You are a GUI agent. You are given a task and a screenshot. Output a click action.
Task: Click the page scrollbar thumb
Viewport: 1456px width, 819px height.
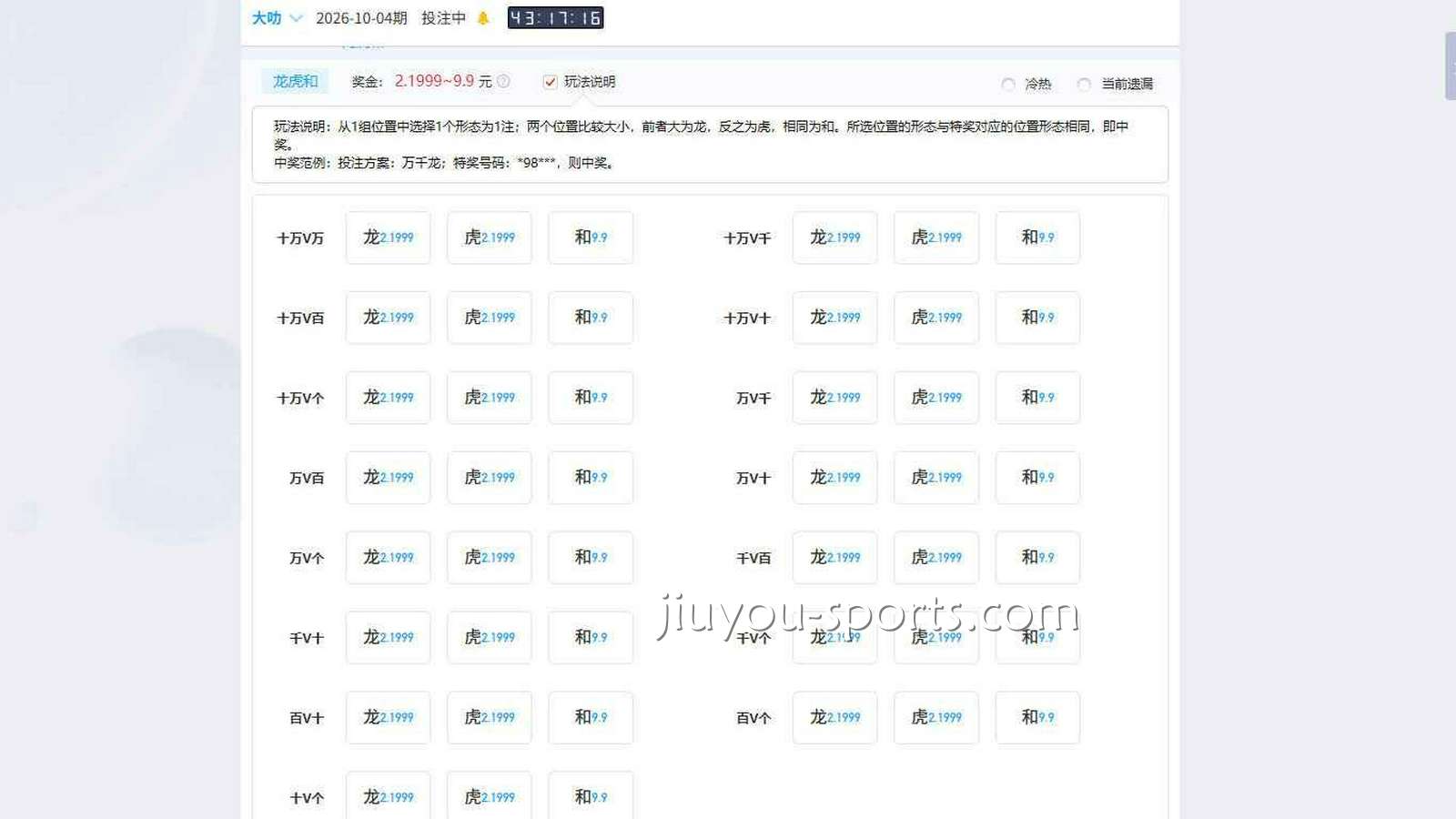coord(1451,66)
